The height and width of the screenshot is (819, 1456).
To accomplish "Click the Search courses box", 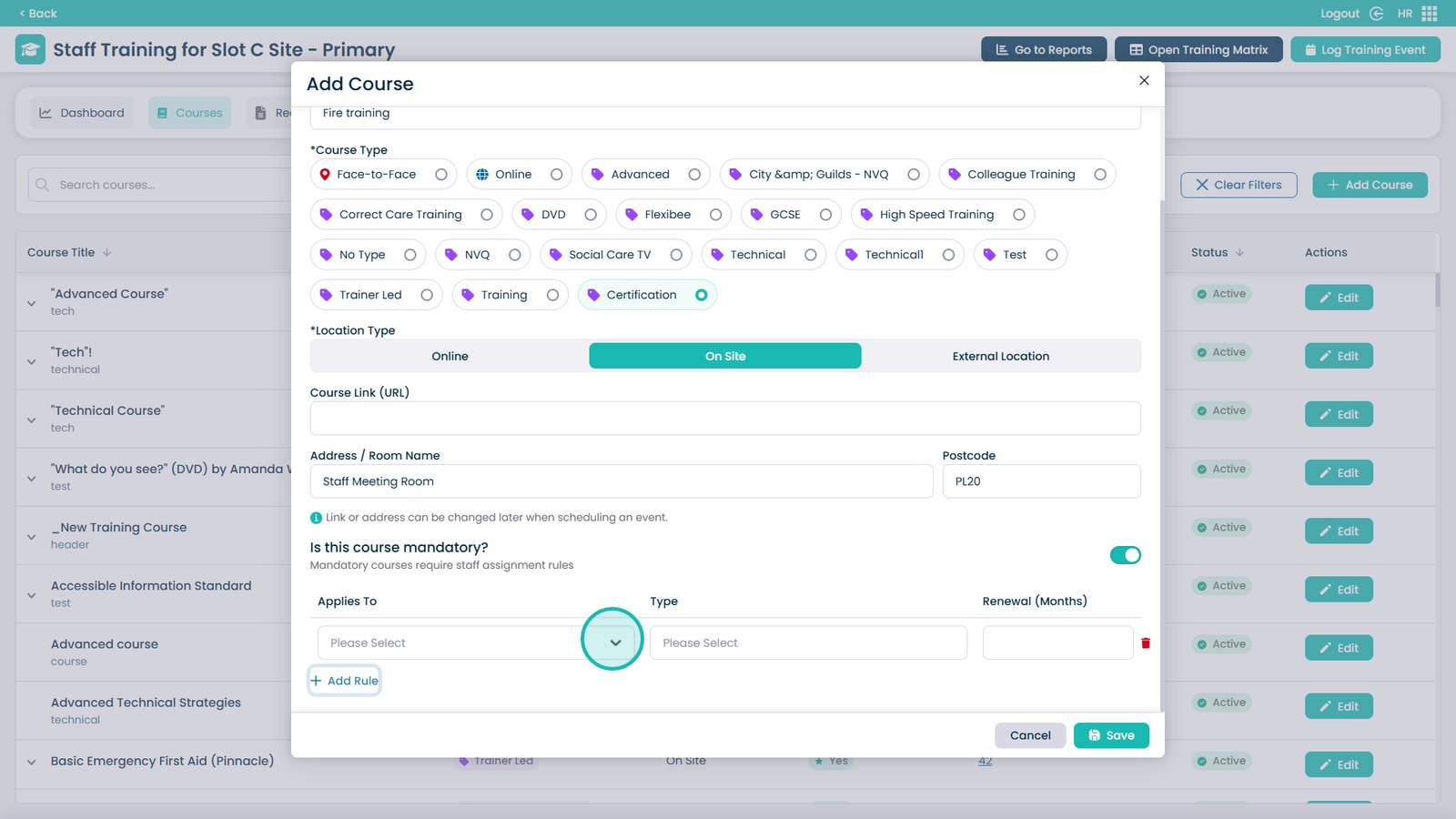I will coord(159,185).
